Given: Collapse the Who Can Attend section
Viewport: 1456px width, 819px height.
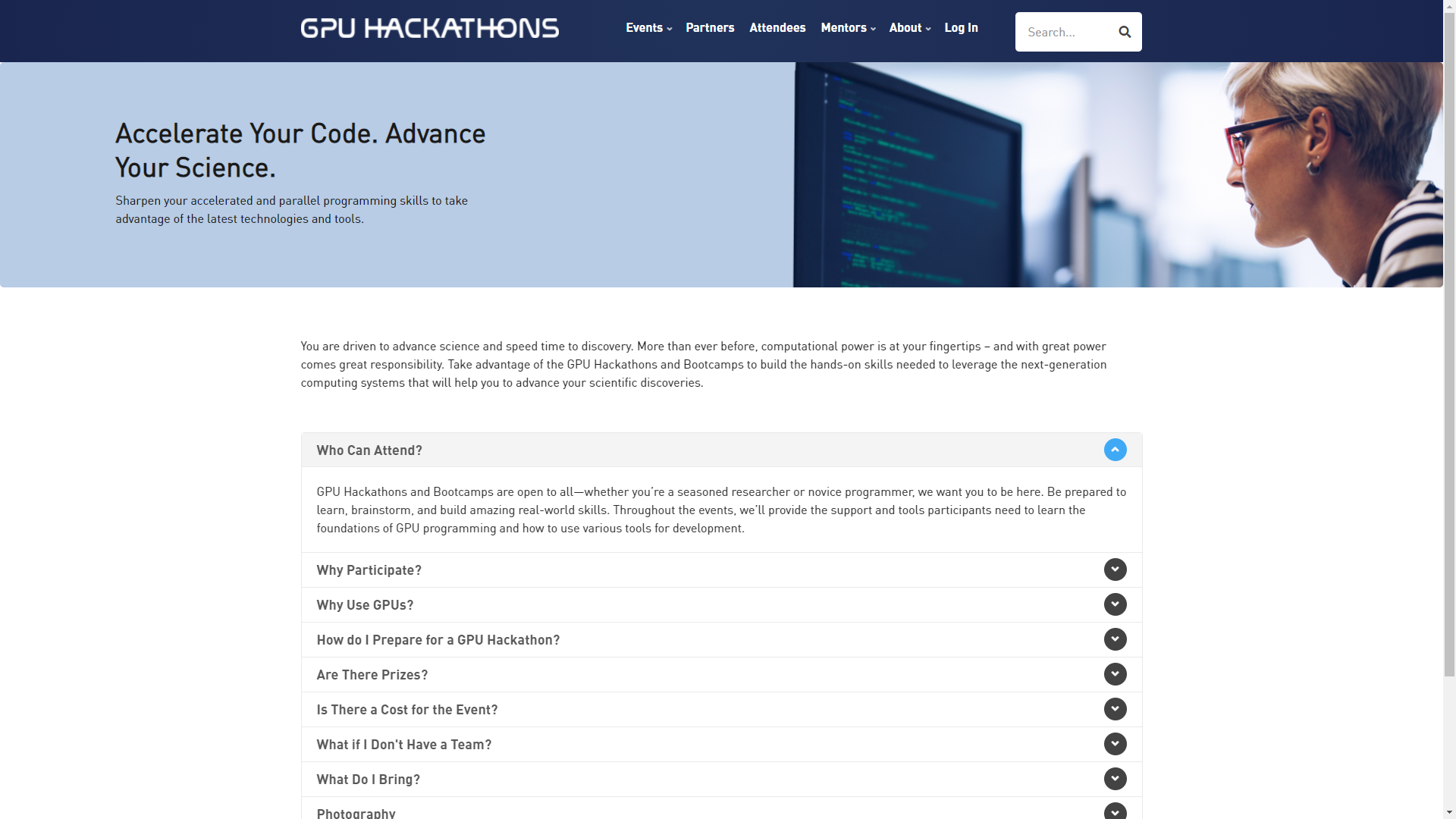Looking at the screenshot, I should click(x=1115, y=449).
